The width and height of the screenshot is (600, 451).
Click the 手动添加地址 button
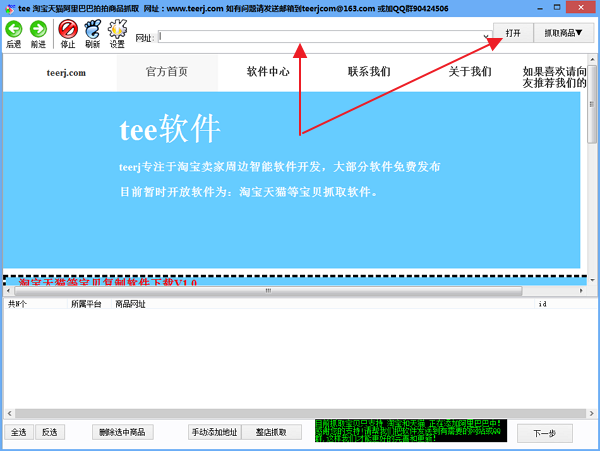point(215,432)
